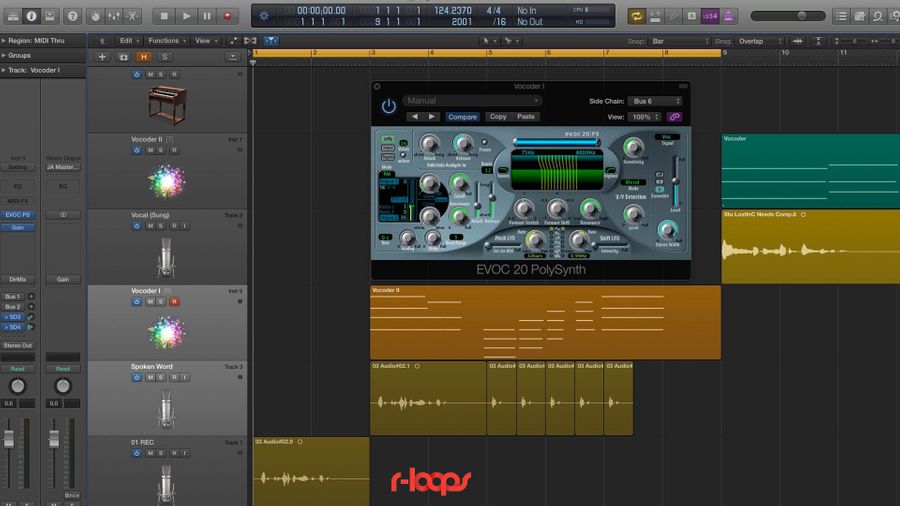Open the Loop Browser icon
Screen dimensions: 900x506
pos(878,16)
